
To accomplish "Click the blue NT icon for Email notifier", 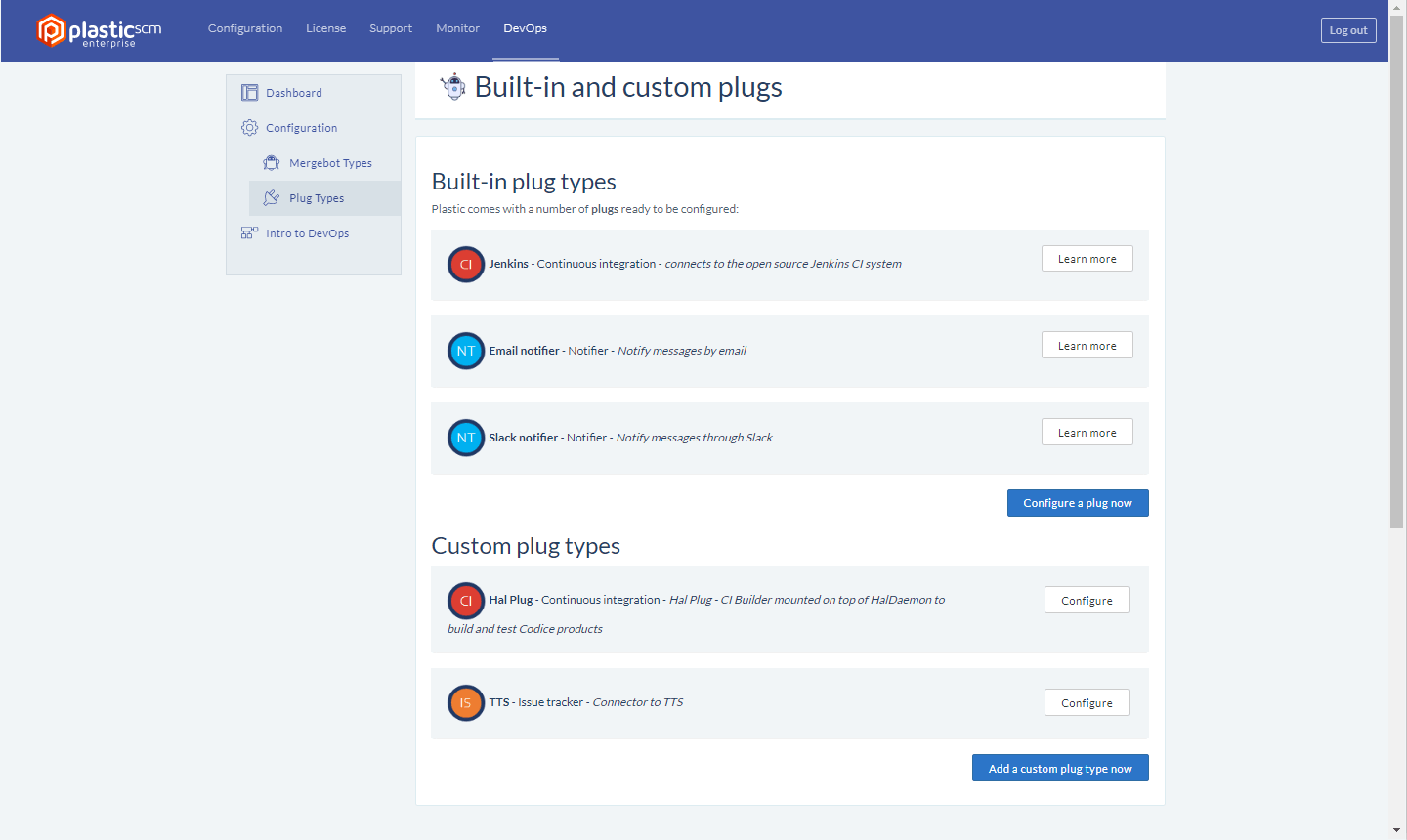I will click(466, 351).
